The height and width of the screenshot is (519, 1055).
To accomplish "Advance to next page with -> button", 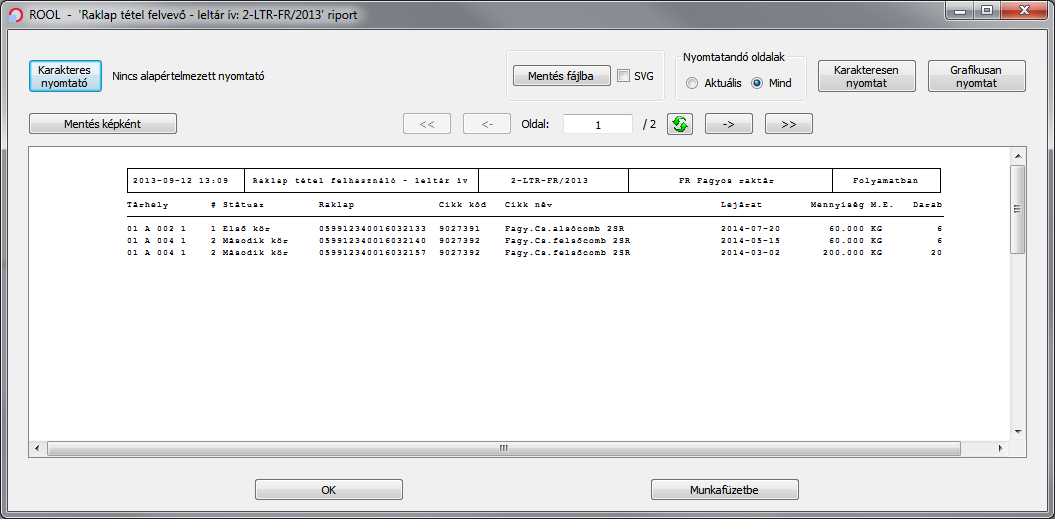I will pyautogui.click(x=729, y=124).
